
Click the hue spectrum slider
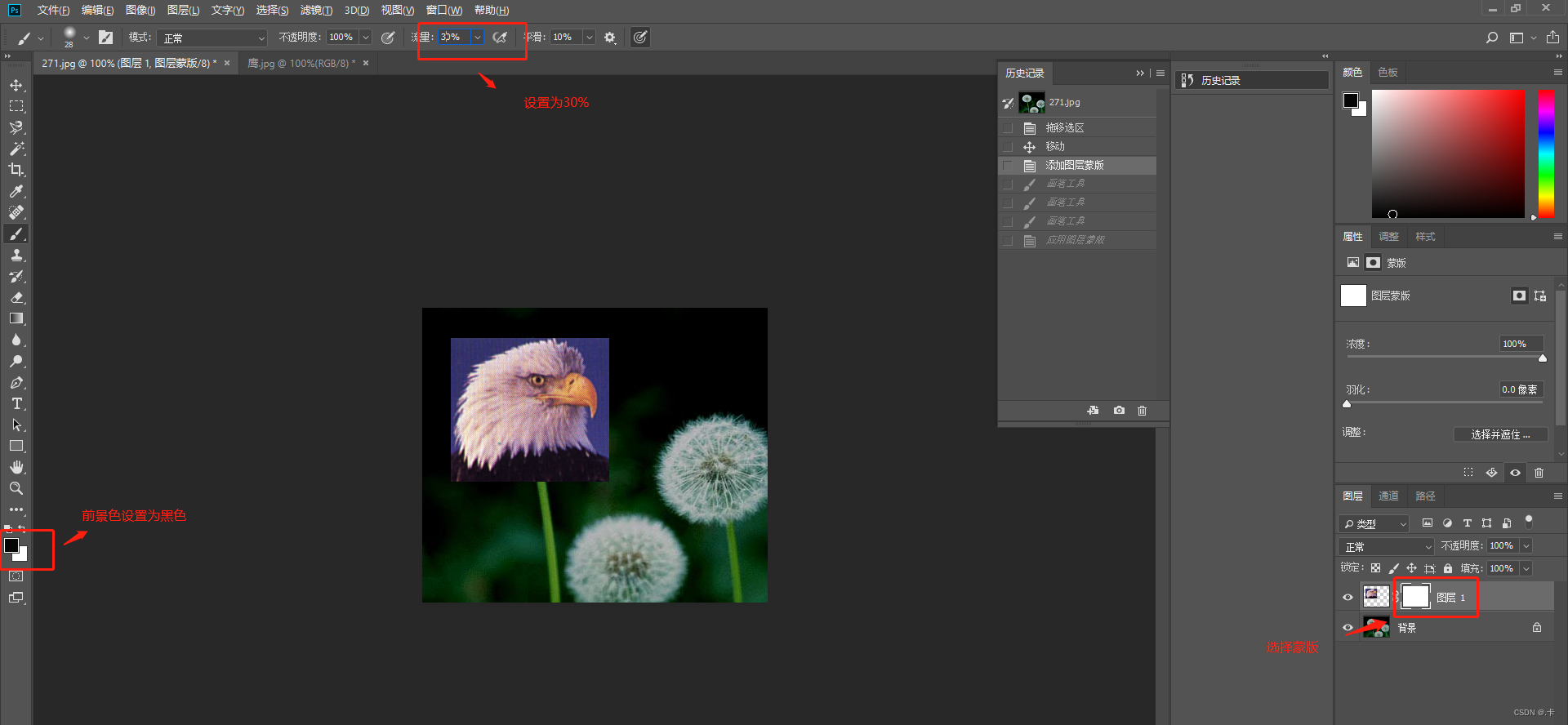(x=1546, y=153)
